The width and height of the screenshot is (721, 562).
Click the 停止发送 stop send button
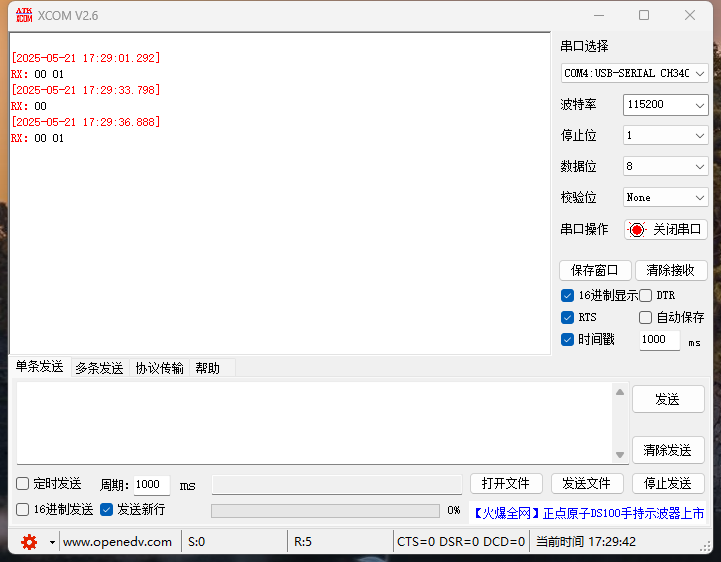tap(668, 483)
